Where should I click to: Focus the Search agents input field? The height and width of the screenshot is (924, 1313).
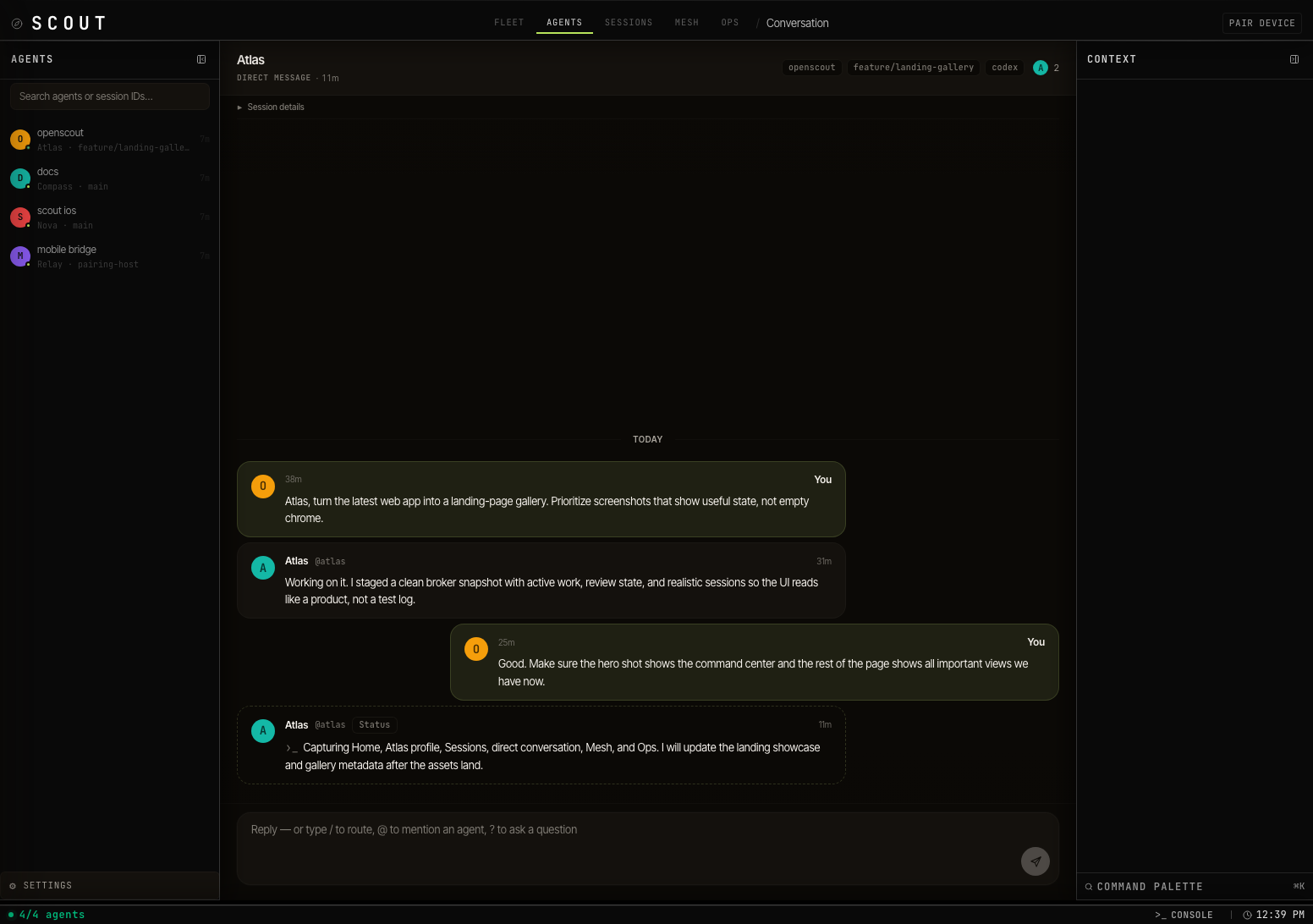click(110, 96)
